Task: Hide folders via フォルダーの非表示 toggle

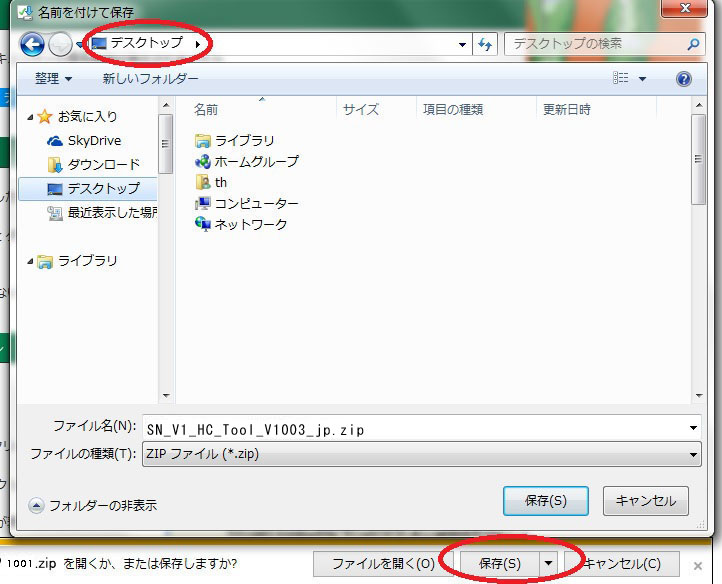Action: (x=94, y=505)
